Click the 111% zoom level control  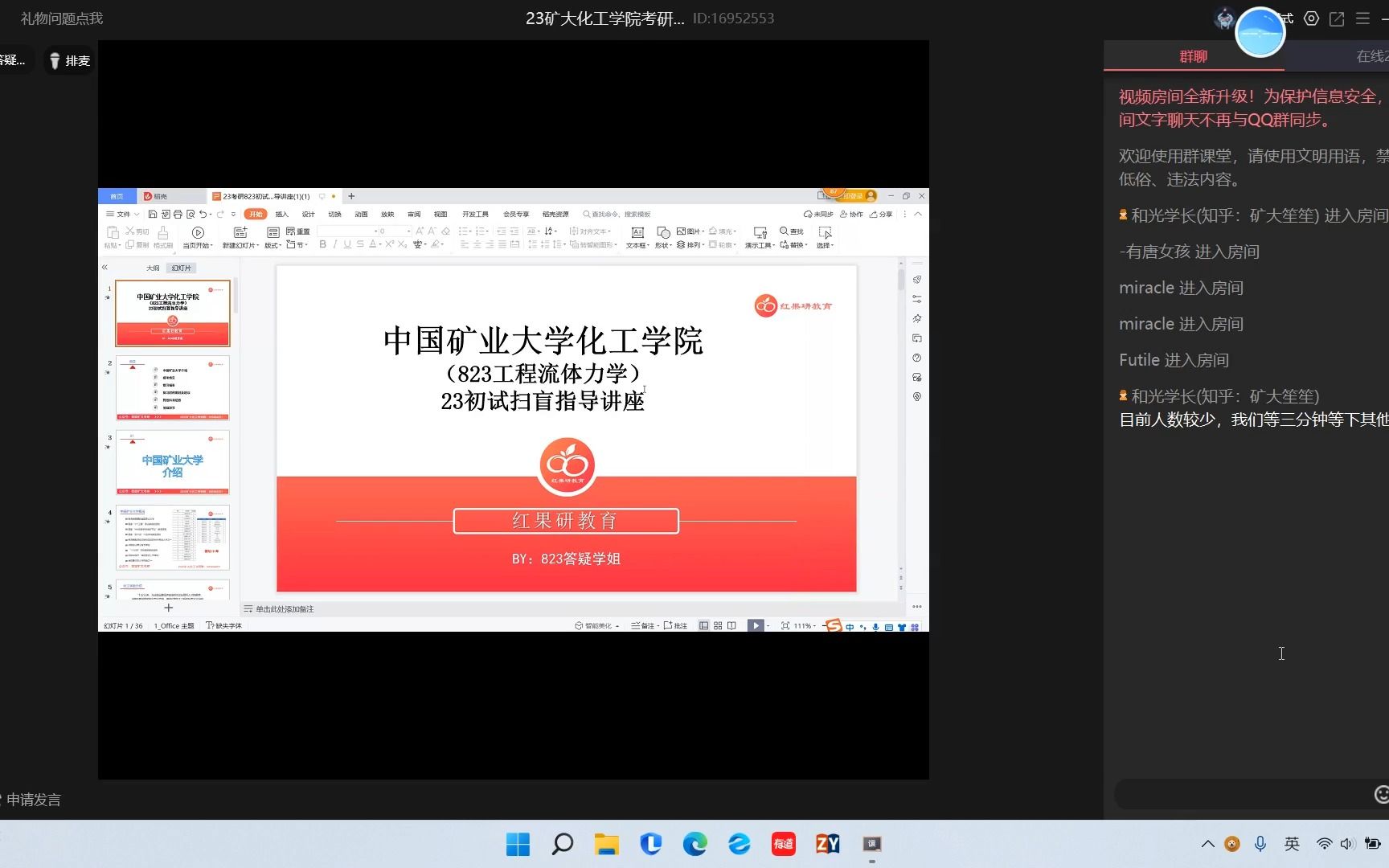(x=803, y=625)
